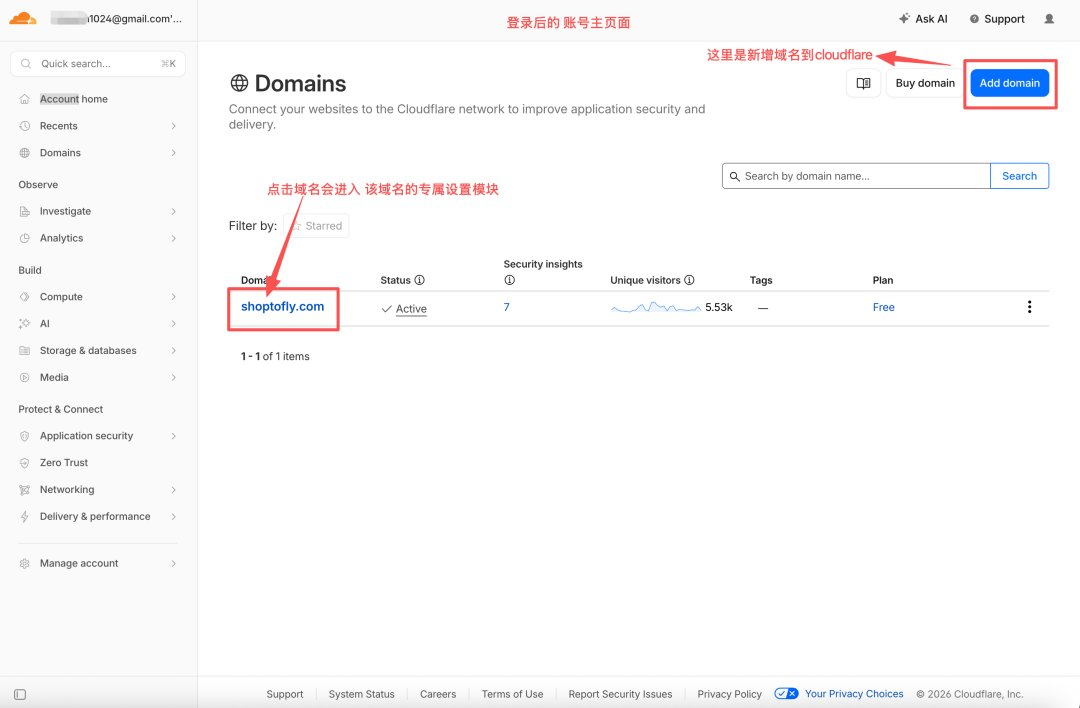Click the Security insights info icon
The image size is (1080, 708).
509,280
